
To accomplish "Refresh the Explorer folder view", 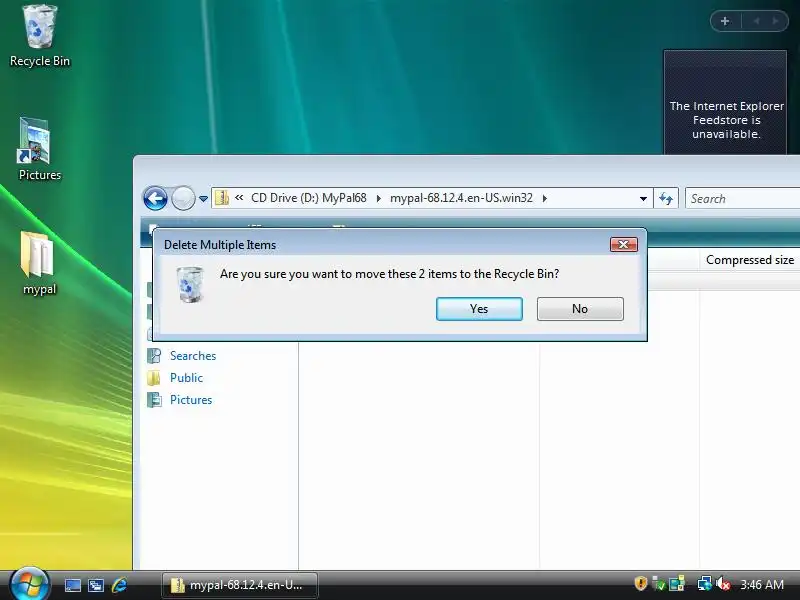I will [666, 198].
